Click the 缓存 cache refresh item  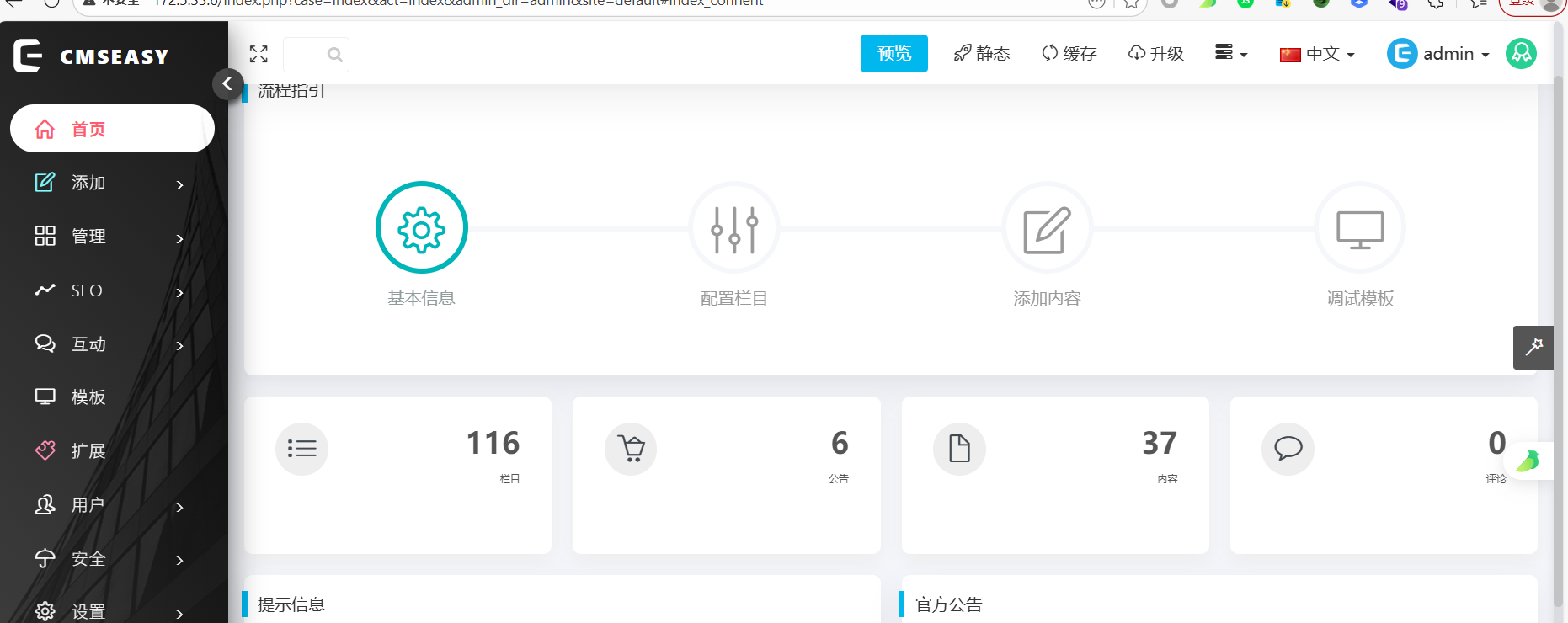tap(1069, 54)
